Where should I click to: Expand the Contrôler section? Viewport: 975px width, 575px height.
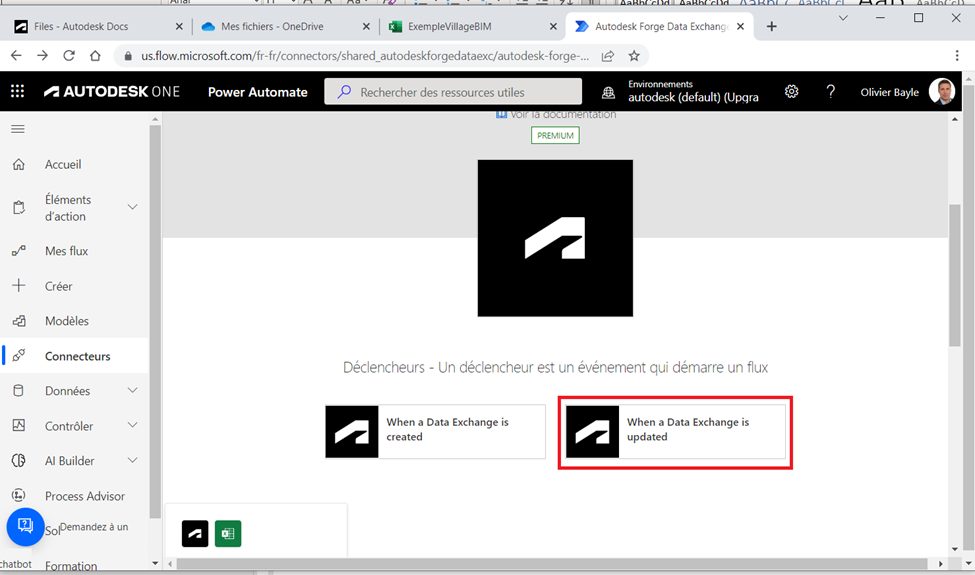pyautogui.click(x=132, y=425)
